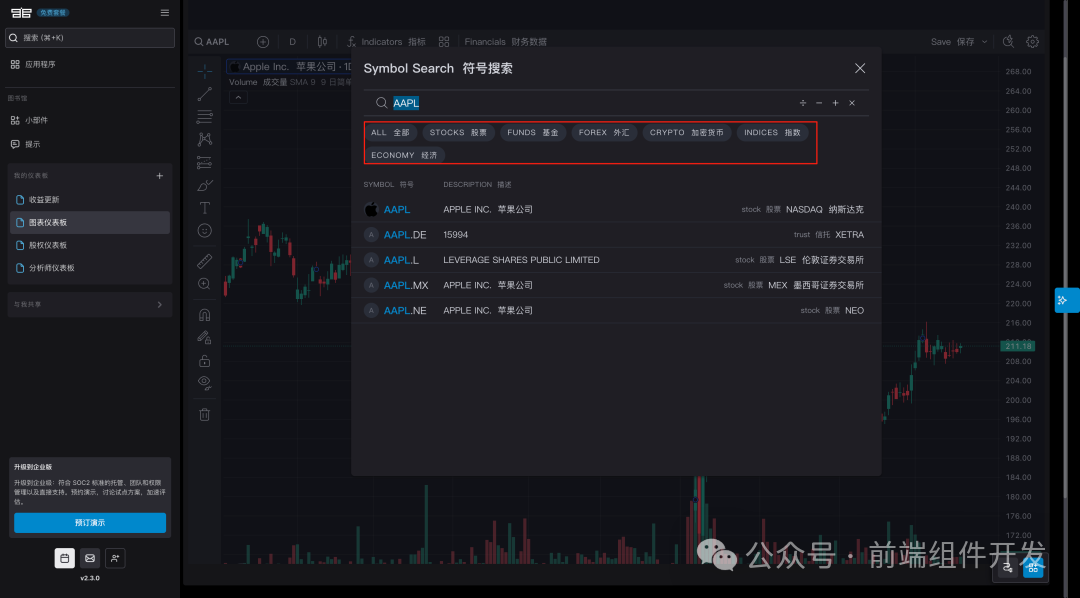The height and width of the screenshot is (598, 1080).
Task: Lock all drawings on the chart
Action: coord(204,360)
